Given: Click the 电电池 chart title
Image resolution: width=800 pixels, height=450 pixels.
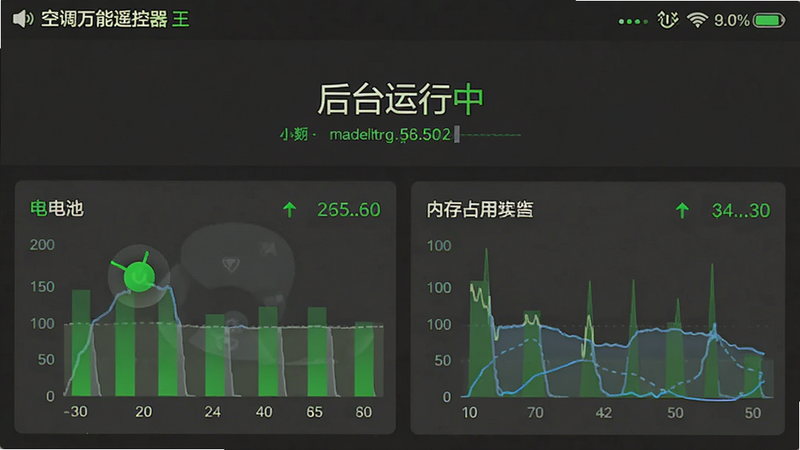Looking at the screenshot, I should (57, 208).
